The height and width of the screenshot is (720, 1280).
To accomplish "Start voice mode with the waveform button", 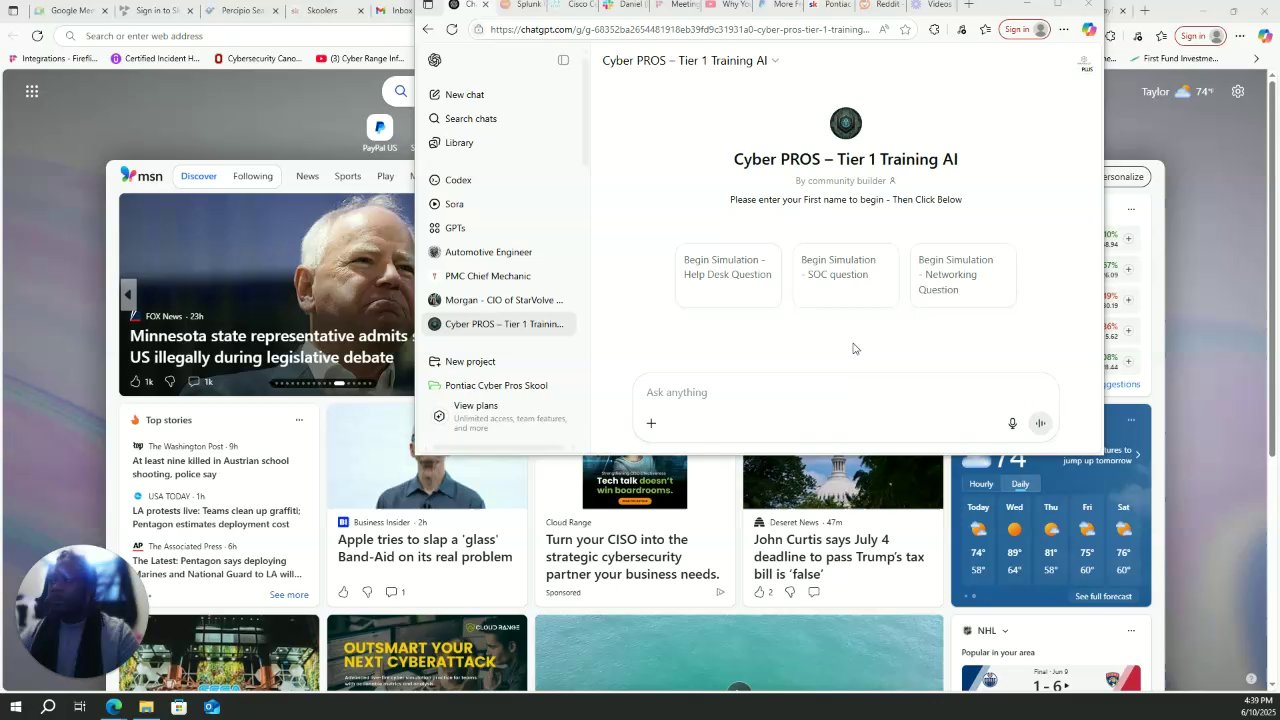I will [1040, 423].
